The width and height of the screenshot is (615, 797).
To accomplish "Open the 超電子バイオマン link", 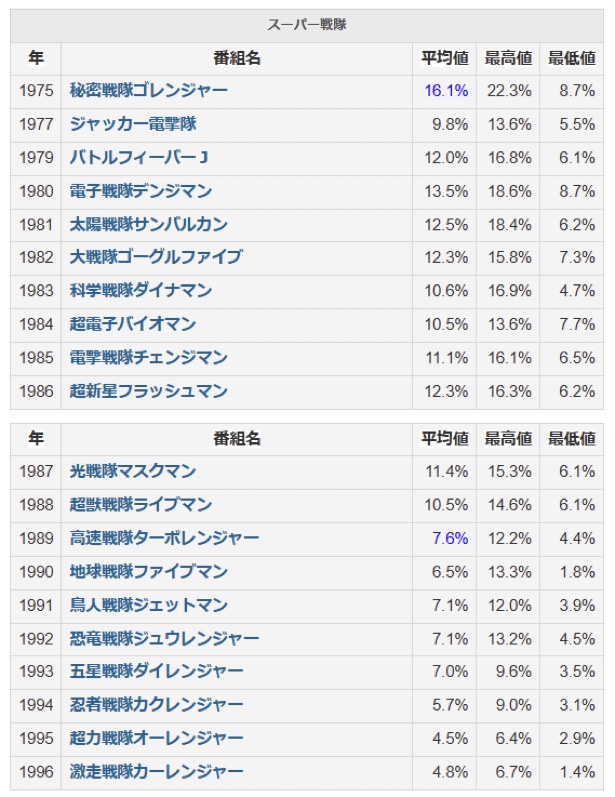I will click(133, 324).
